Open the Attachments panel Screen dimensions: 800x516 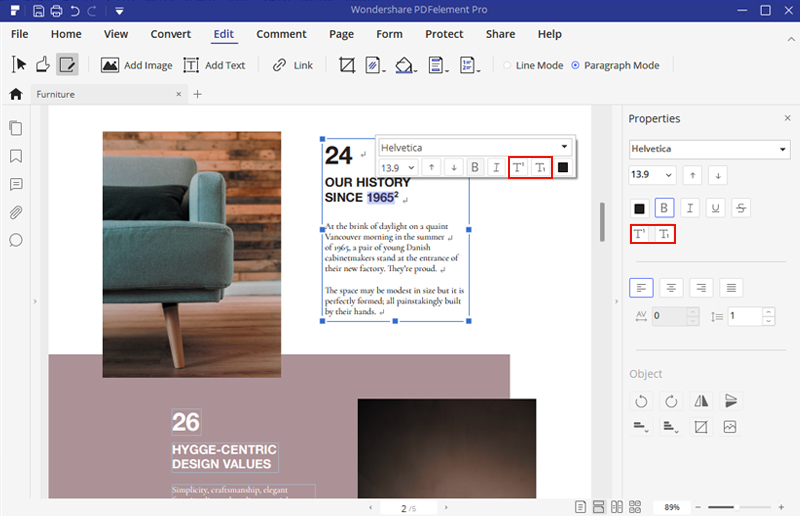16,212
